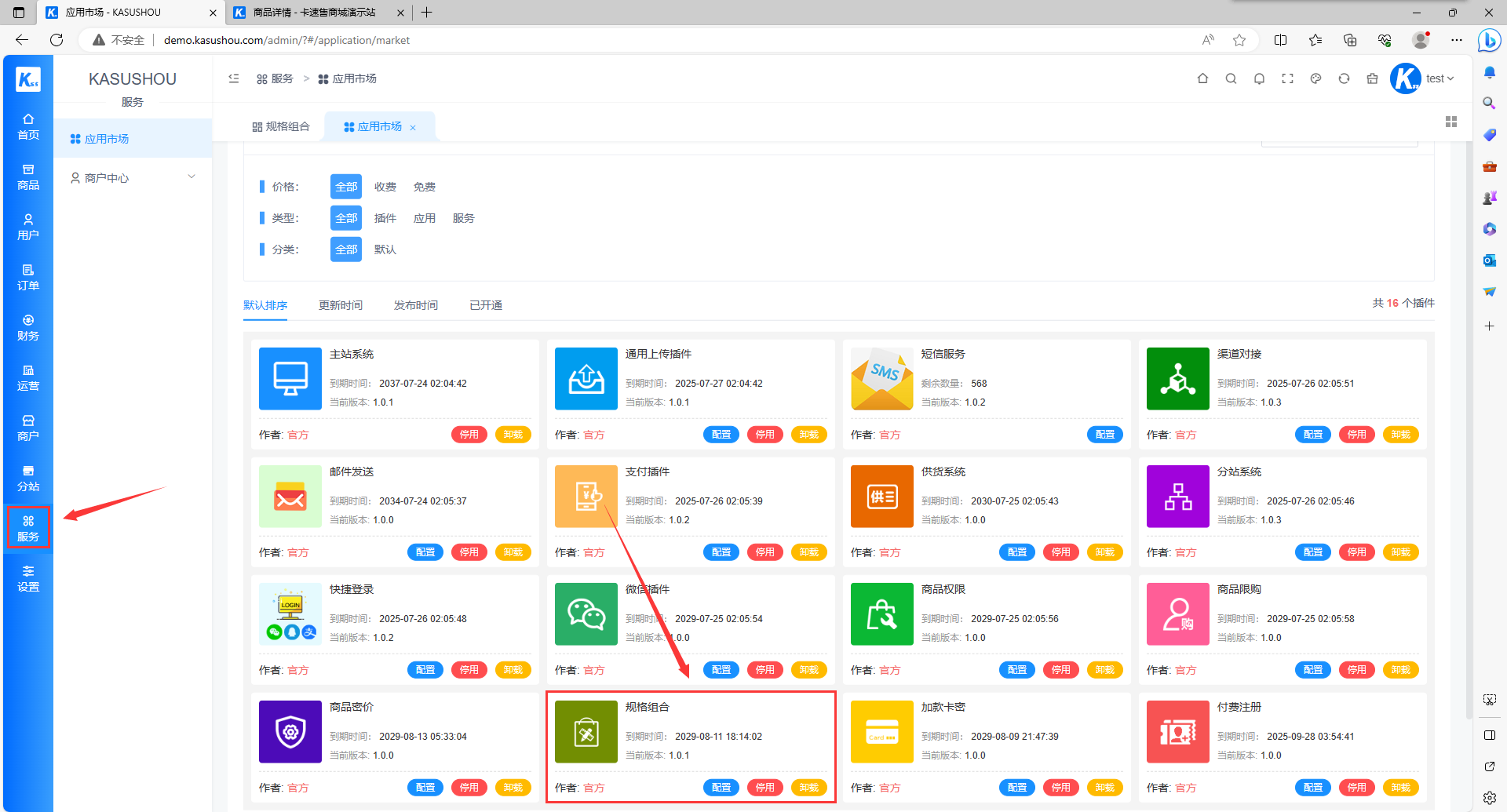Open the 用户 users sidebar item

pos(28,227)
